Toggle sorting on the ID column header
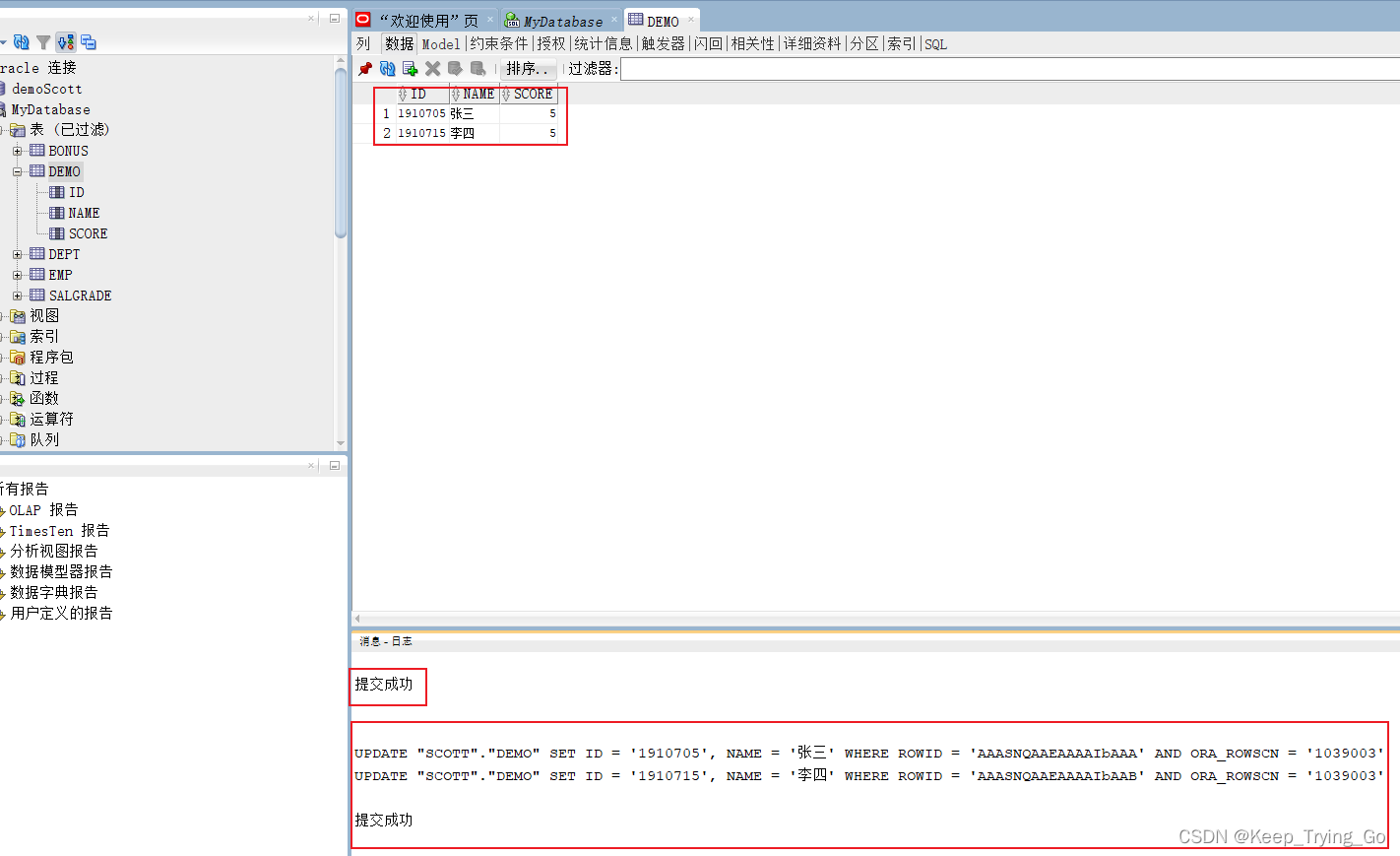 pos(420,94)
